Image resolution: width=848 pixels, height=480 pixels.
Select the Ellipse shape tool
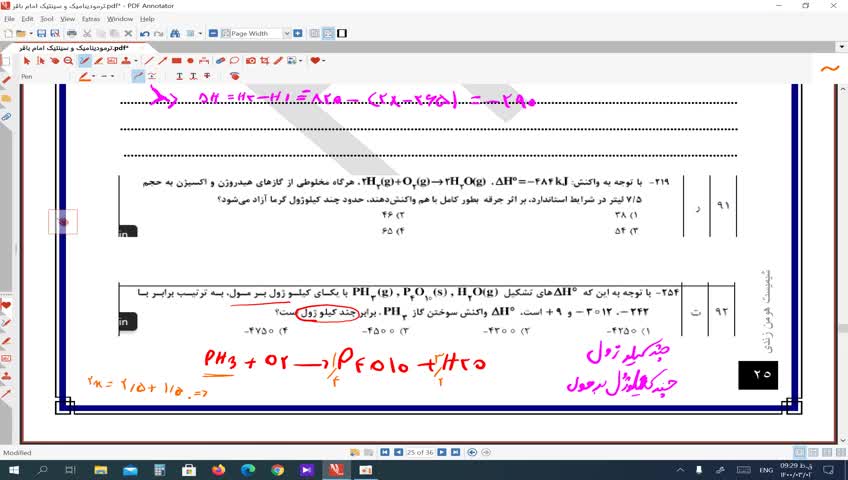(190, 61)
